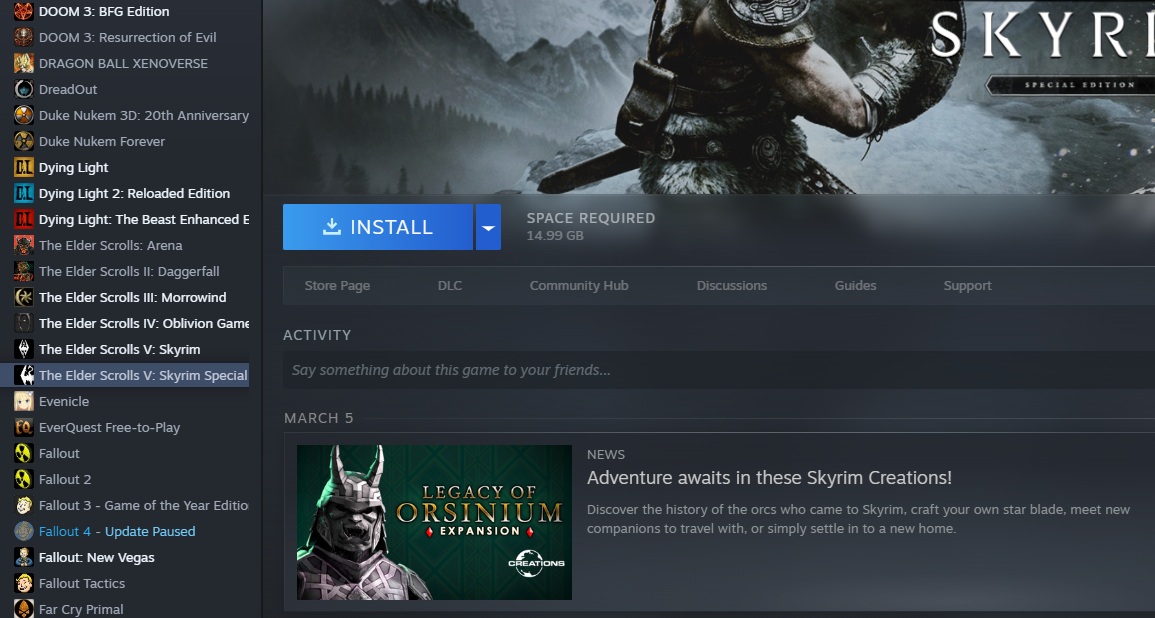
Task: Select 'Fallout 4 - Update Paused' entry
Action: 117,531
